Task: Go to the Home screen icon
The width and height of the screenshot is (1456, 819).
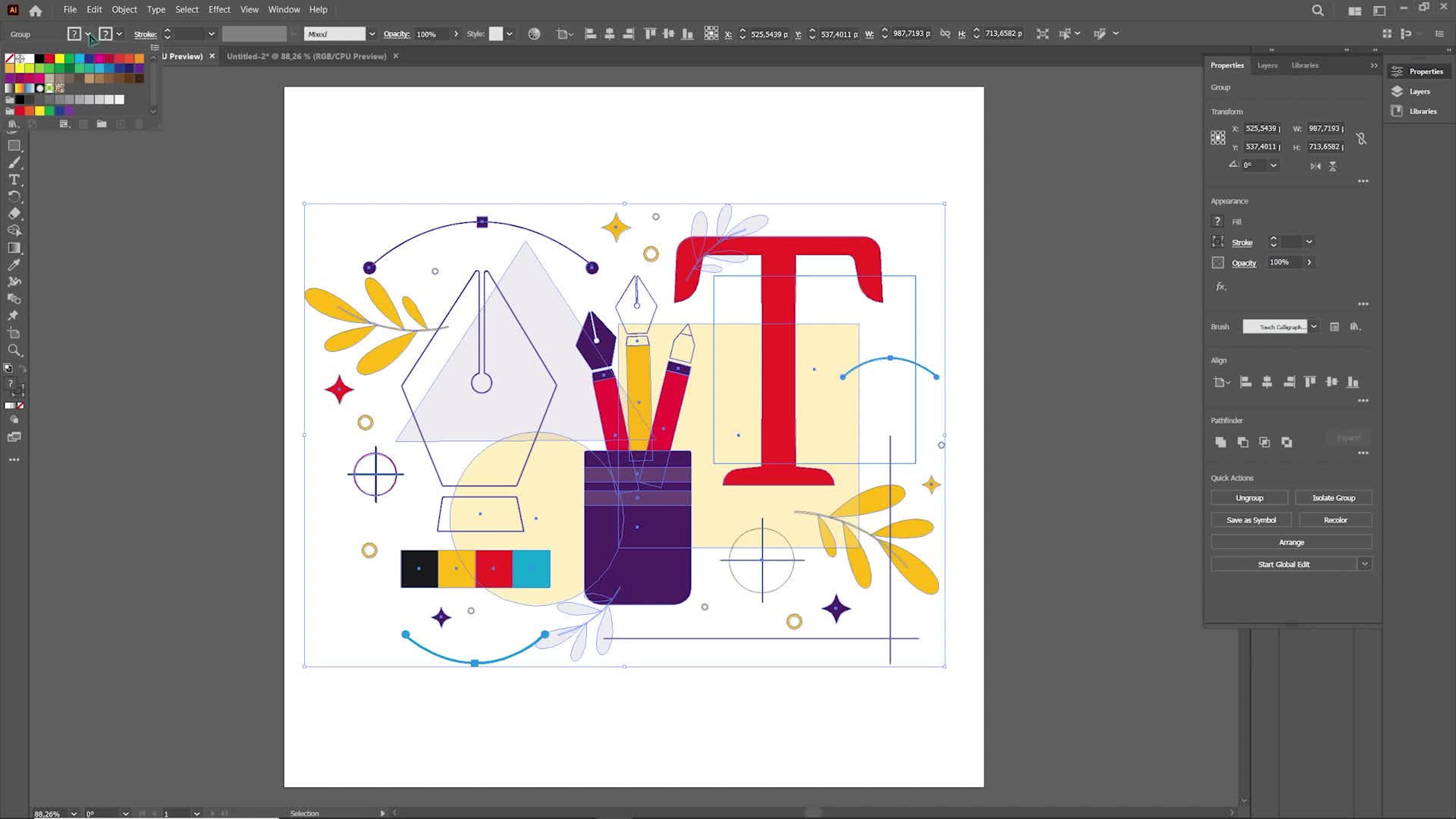Action: coord(36,11)
